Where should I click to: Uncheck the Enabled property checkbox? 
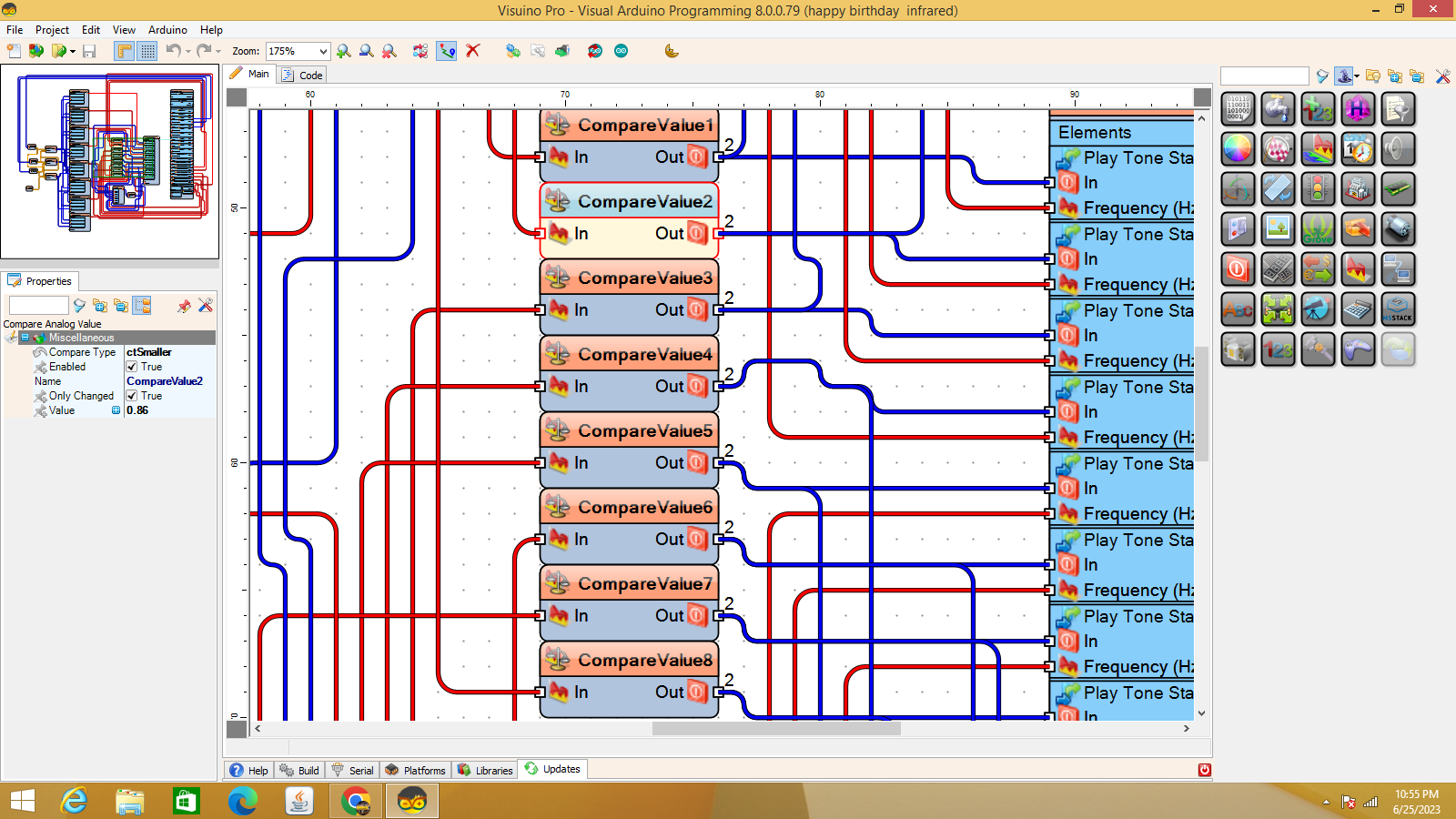132,367
